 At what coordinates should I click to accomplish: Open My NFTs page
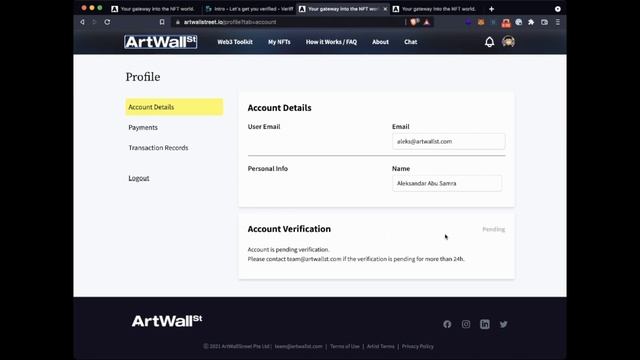(279, 42)
